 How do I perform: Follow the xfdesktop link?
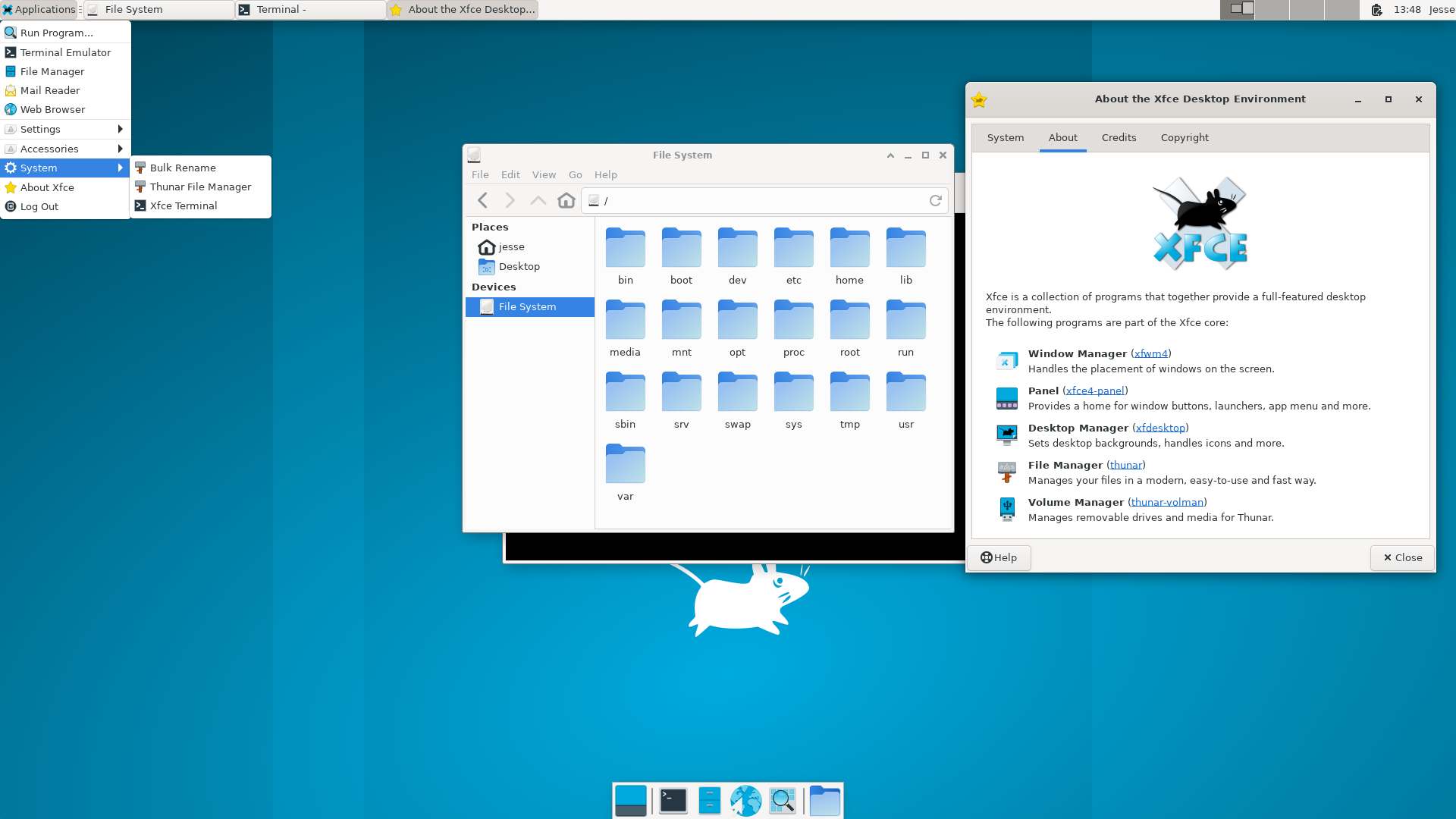tap(1159, 428)
